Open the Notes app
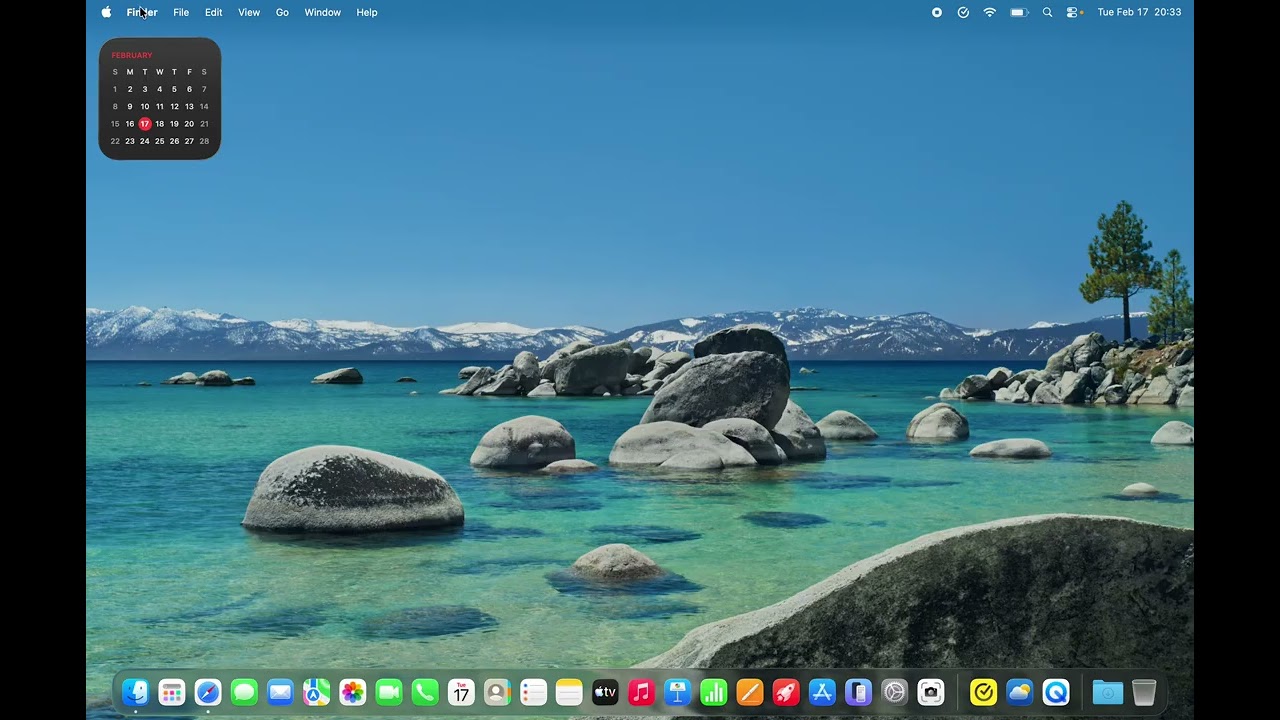The image size is (1280, 720). tap(569, 692)
